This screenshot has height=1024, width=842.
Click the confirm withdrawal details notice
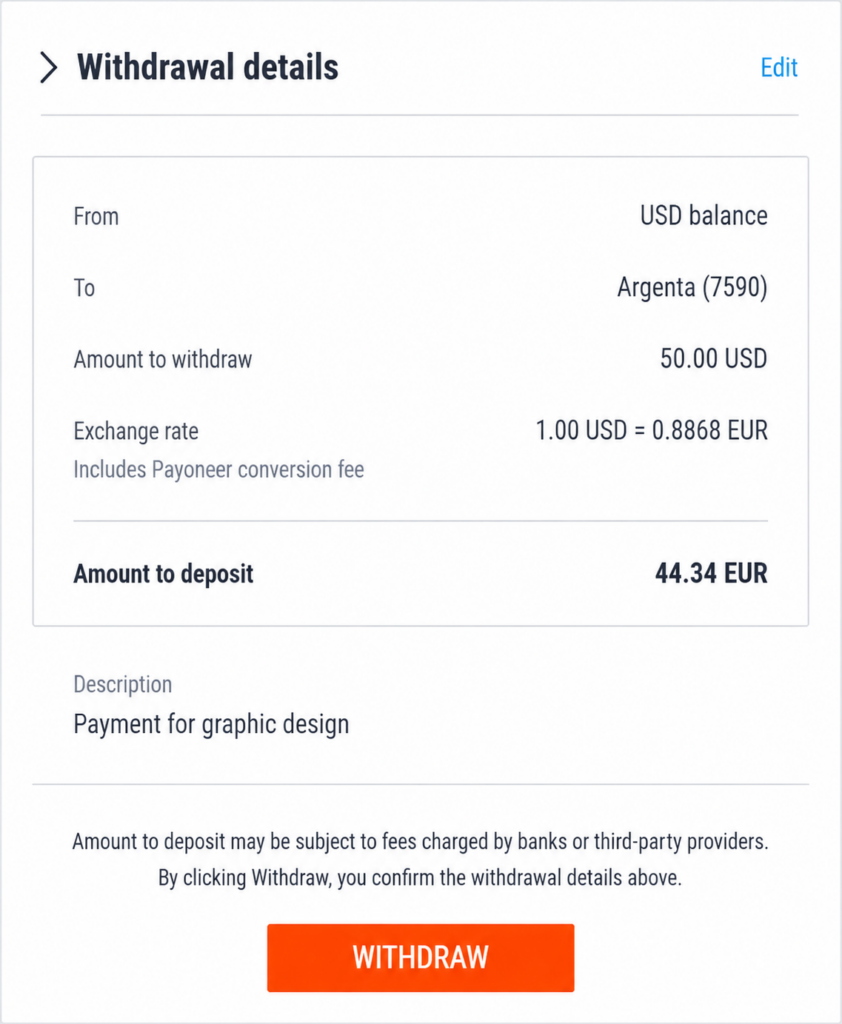coord(420,878)
